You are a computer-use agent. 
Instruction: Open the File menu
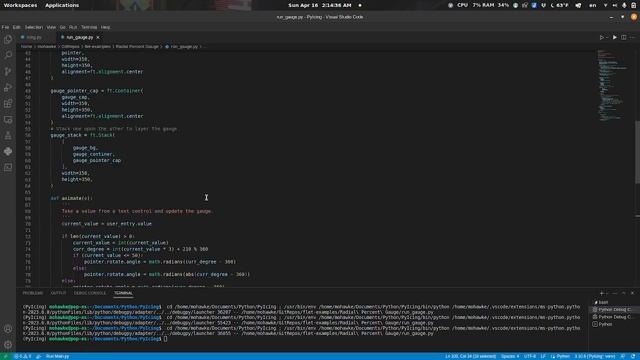tap(5, 27)
